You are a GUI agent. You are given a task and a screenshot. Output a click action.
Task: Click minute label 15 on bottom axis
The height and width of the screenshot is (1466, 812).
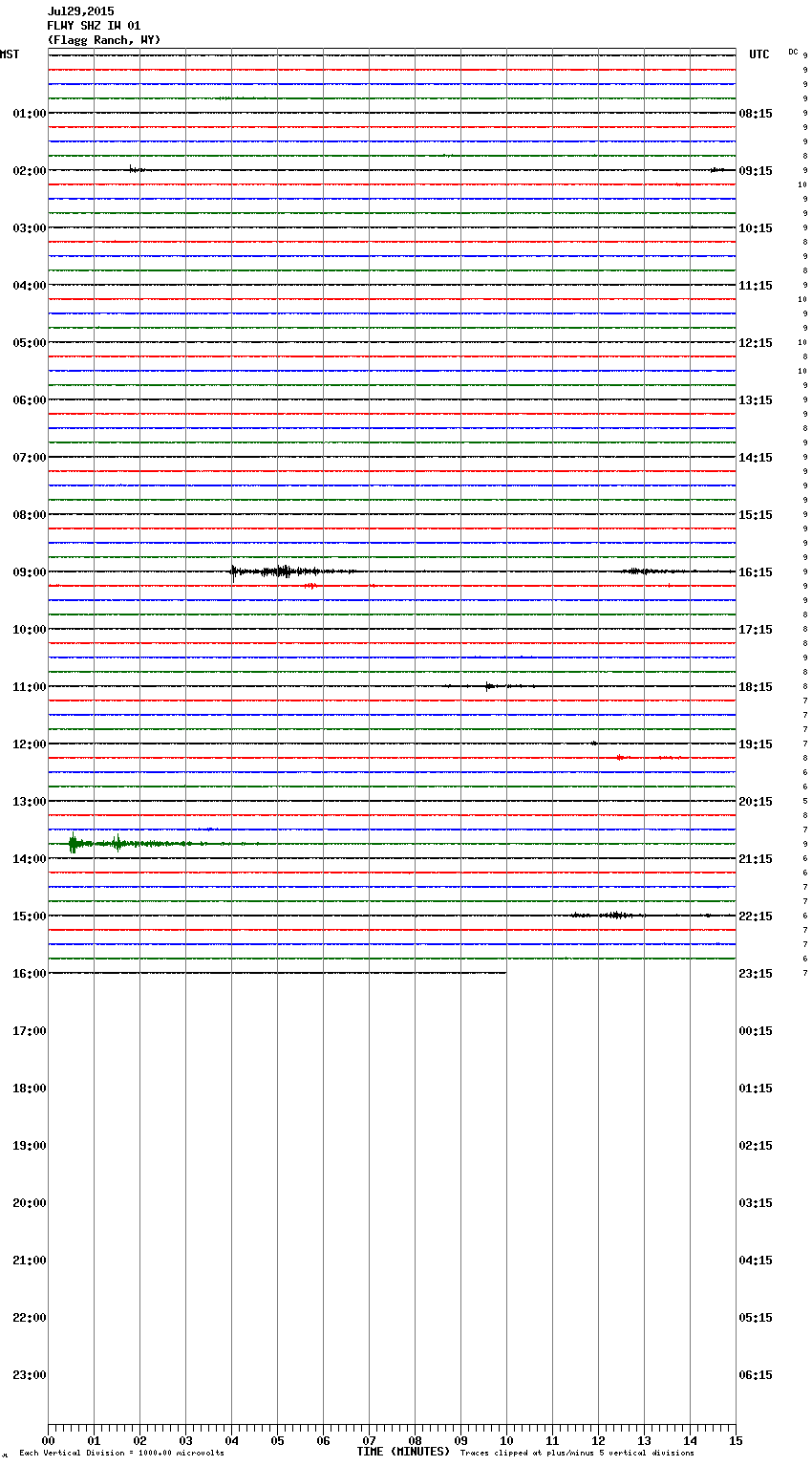[736, 1440]
